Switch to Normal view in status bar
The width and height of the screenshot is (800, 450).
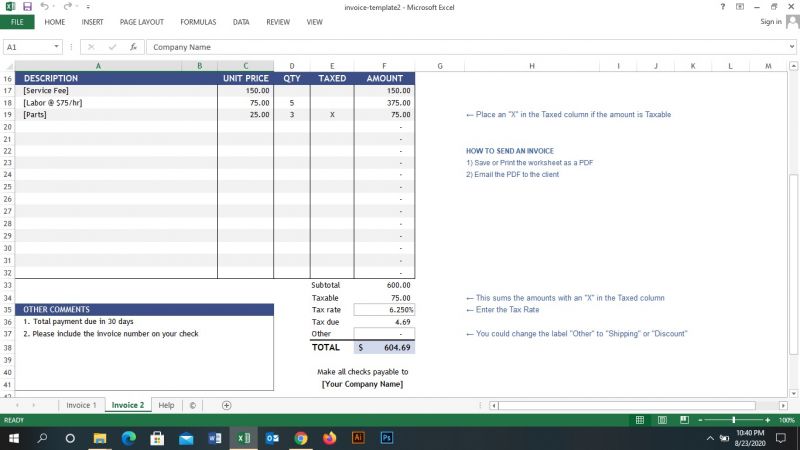click(x=640, y=420)
